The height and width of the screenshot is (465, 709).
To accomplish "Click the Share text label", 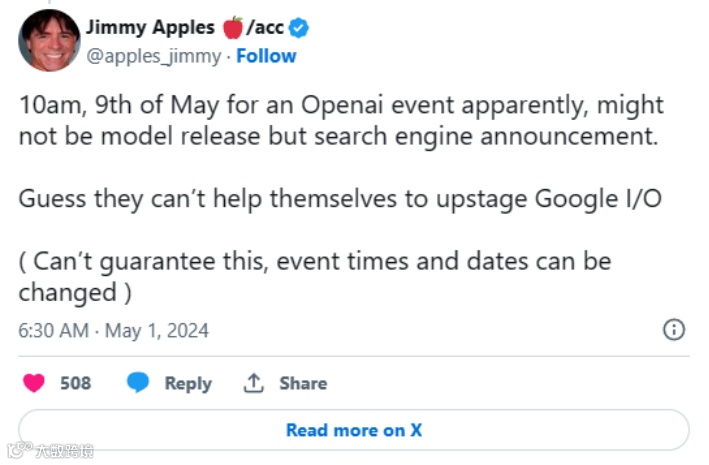I will [x=303, y=383].
